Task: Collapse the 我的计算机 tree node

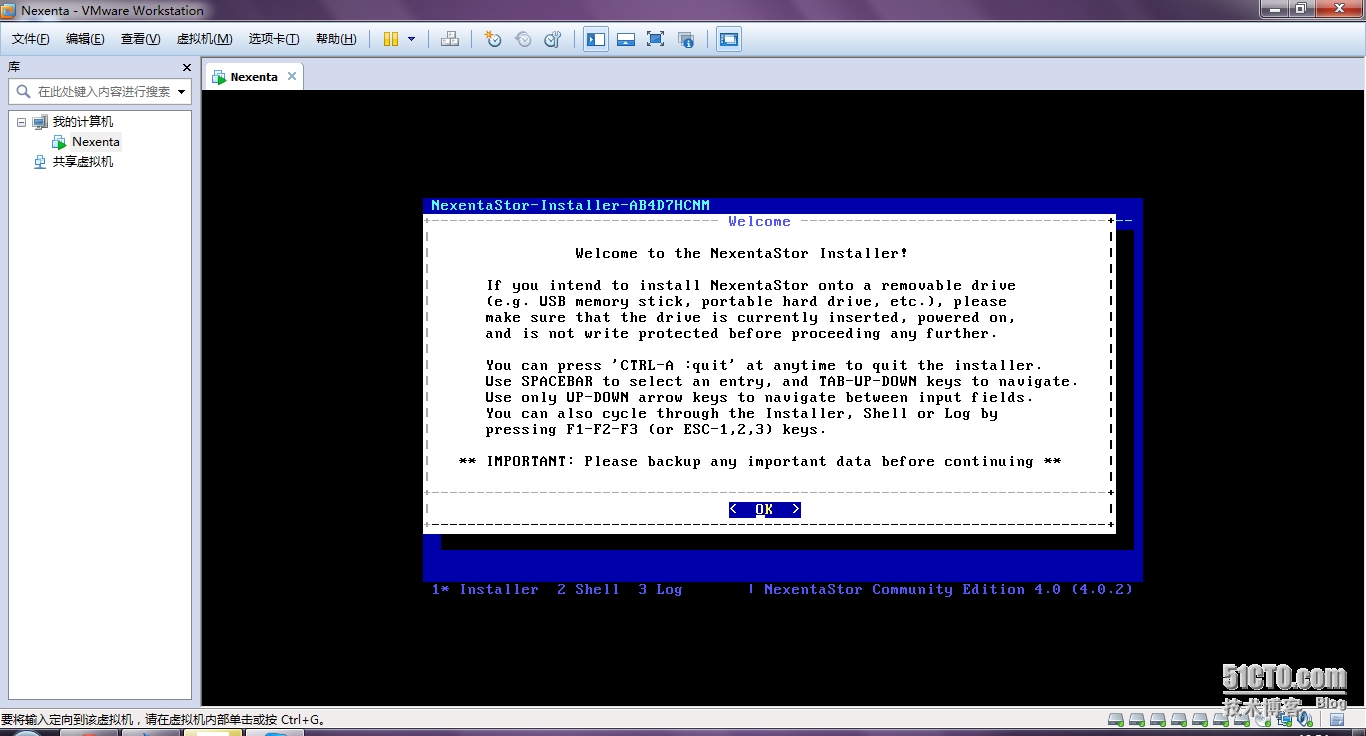Action: click(21, 122)
